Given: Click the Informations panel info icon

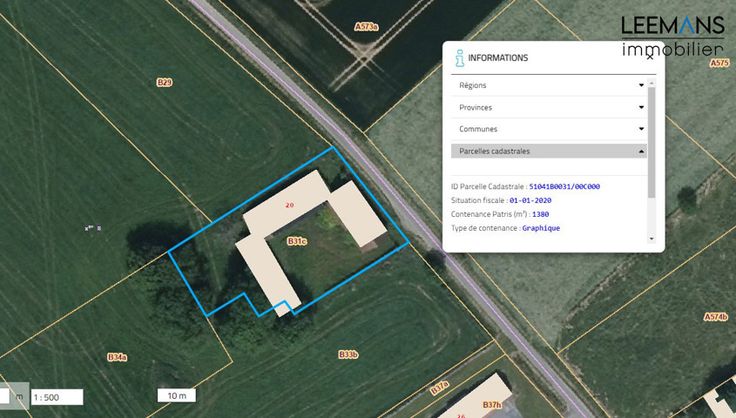Looking at the screenshot, I should coord(460,58).
